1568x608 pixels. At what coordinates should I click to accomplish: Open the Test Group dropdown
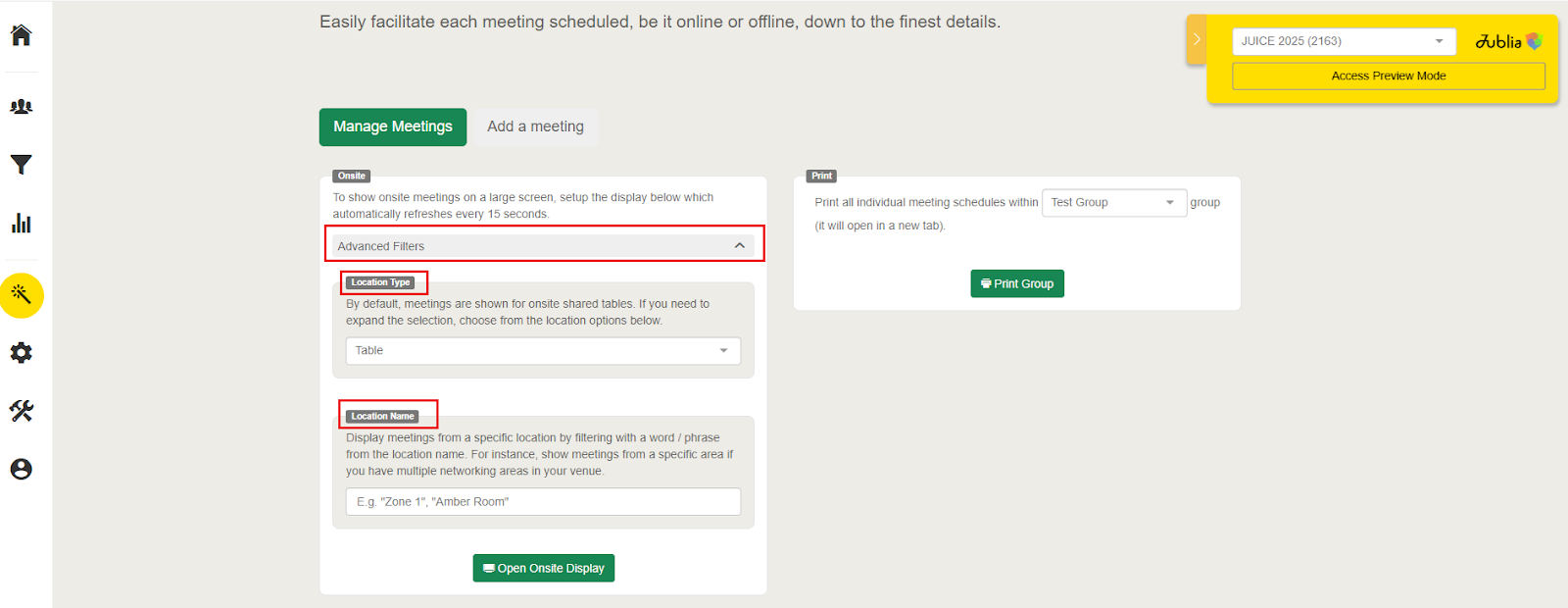1114,203
